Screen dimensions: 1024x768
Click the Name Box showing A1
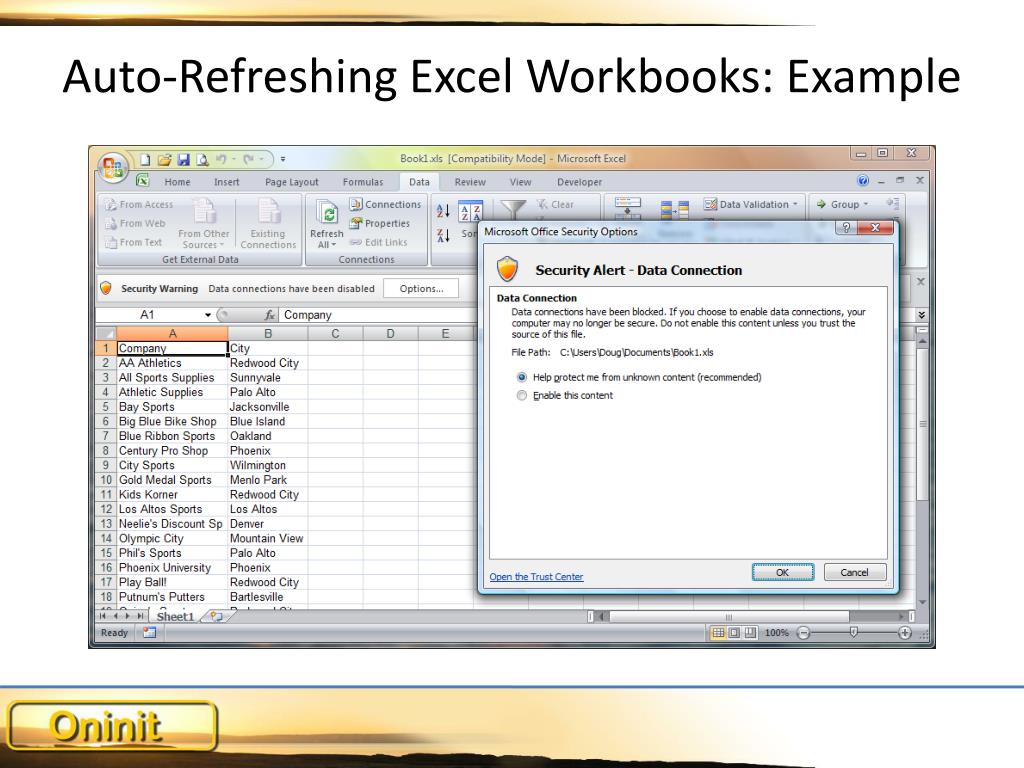pos(150,315)
